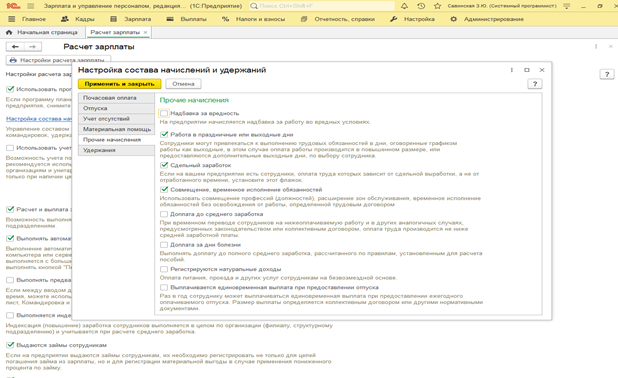Image resolution: width=618 pixels, height=378 pixels.
Task: Open the Кадры menu section
Action: tap(85, 19)
